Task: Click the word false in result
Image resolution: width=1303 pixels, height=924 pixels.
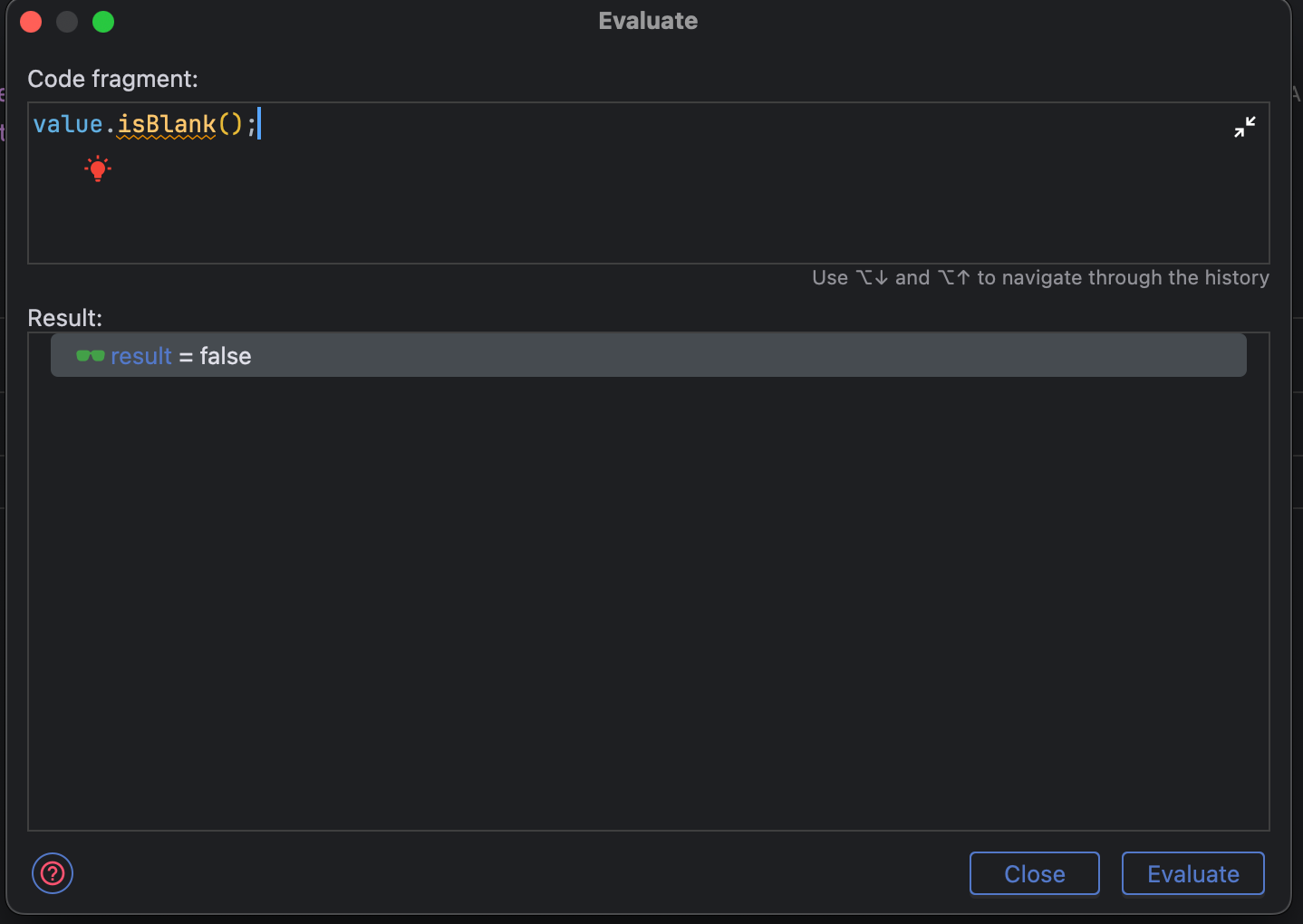Action: click(x=226, y=356)
